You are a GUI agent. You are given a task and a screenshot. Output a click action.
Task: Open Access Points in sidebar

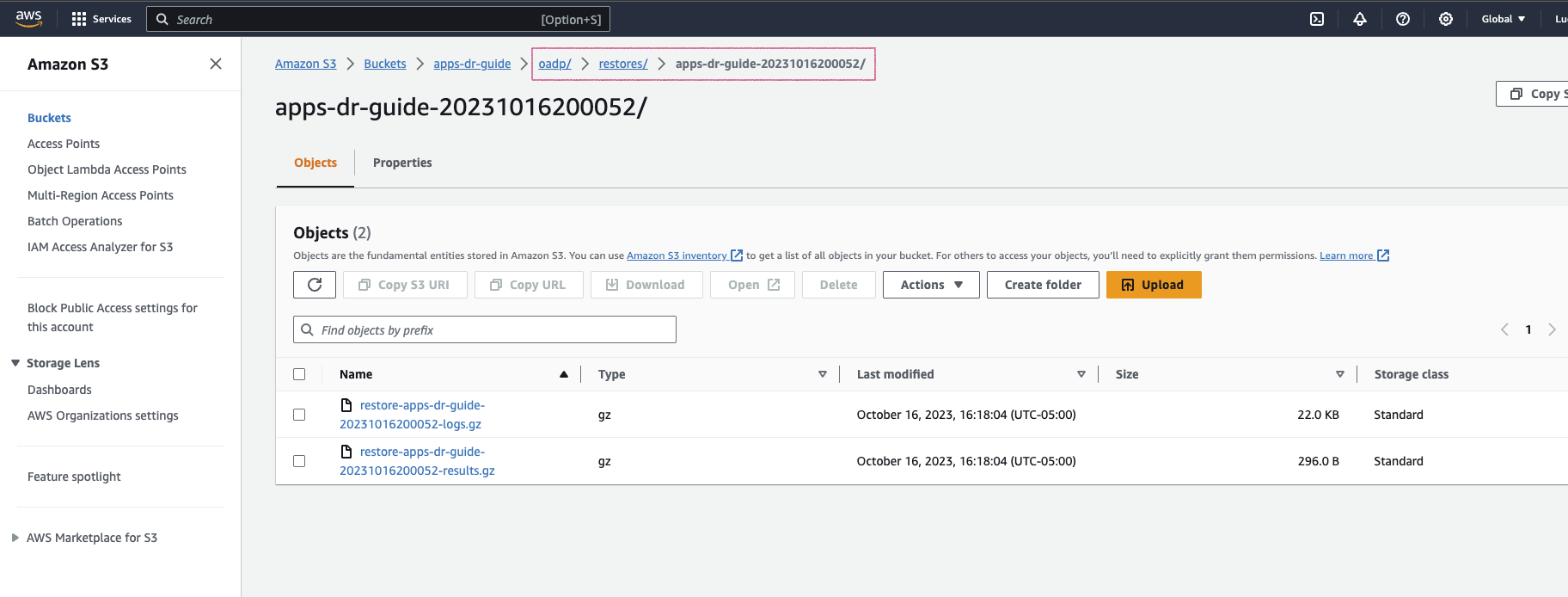pos(64,144)
